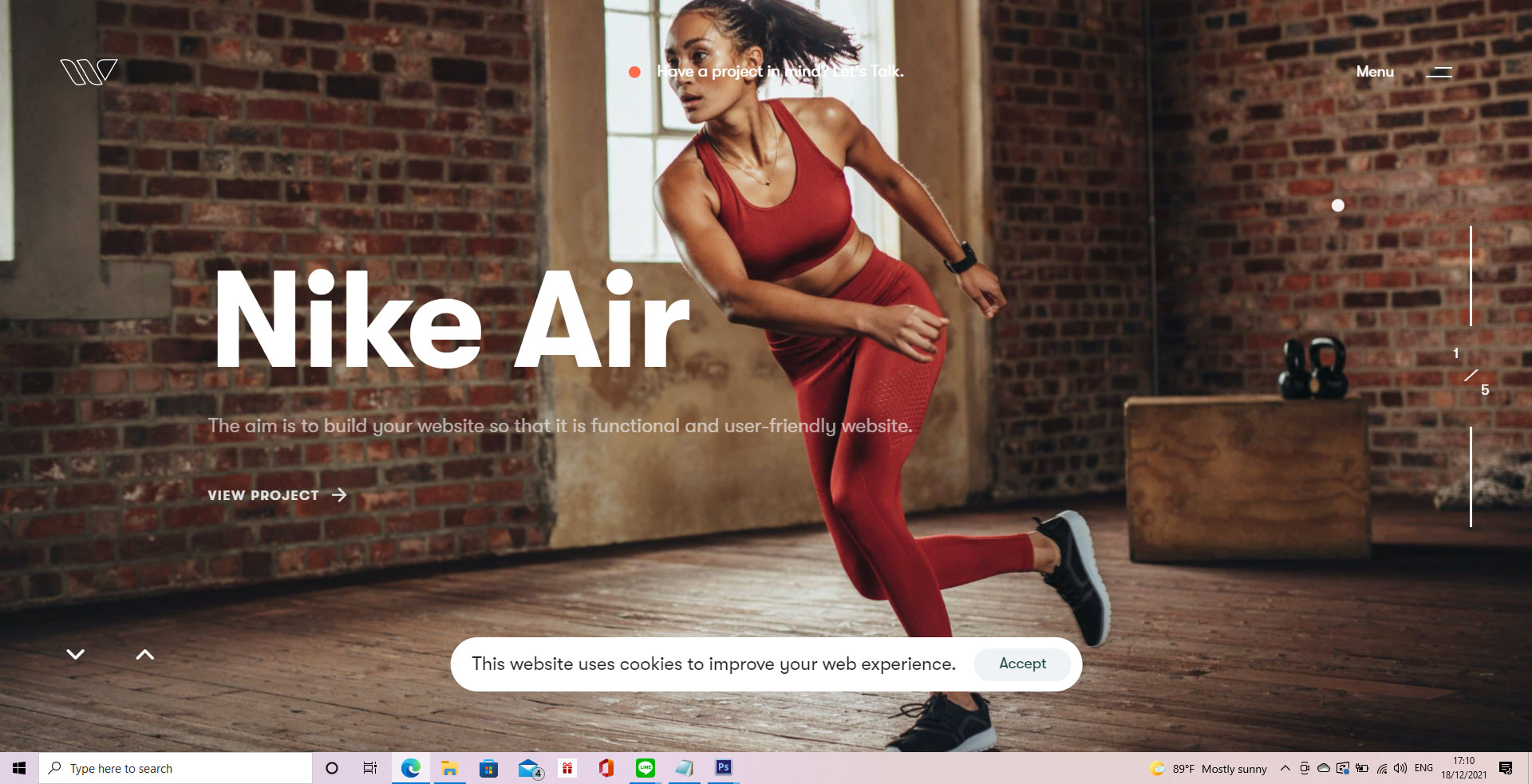Click the white slide indicator dot
The width and height of the screenshot is (1532, 784).
pyautogui.click(x=1338, y=205)
